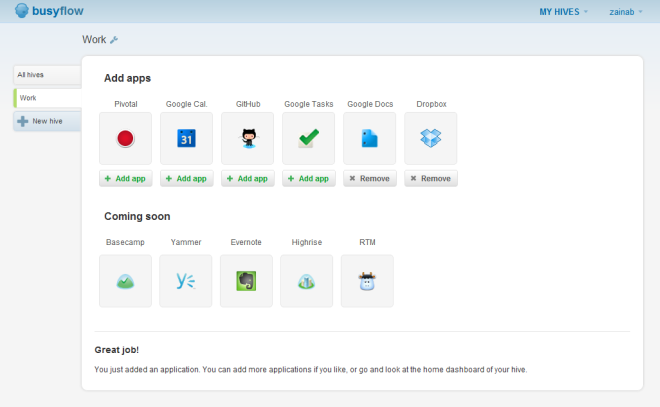
Task: Click the Basecamp coming-soon tile
Action: (125, 281)
